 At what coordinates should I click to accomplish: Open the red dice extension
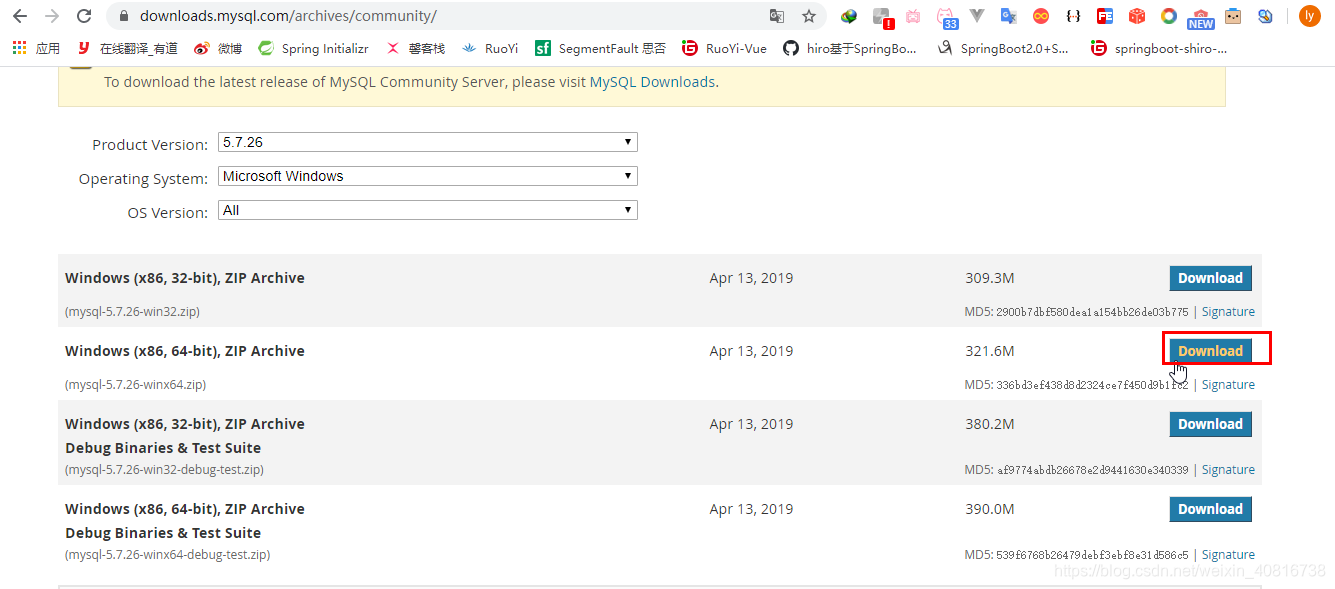coord(1137,16)
